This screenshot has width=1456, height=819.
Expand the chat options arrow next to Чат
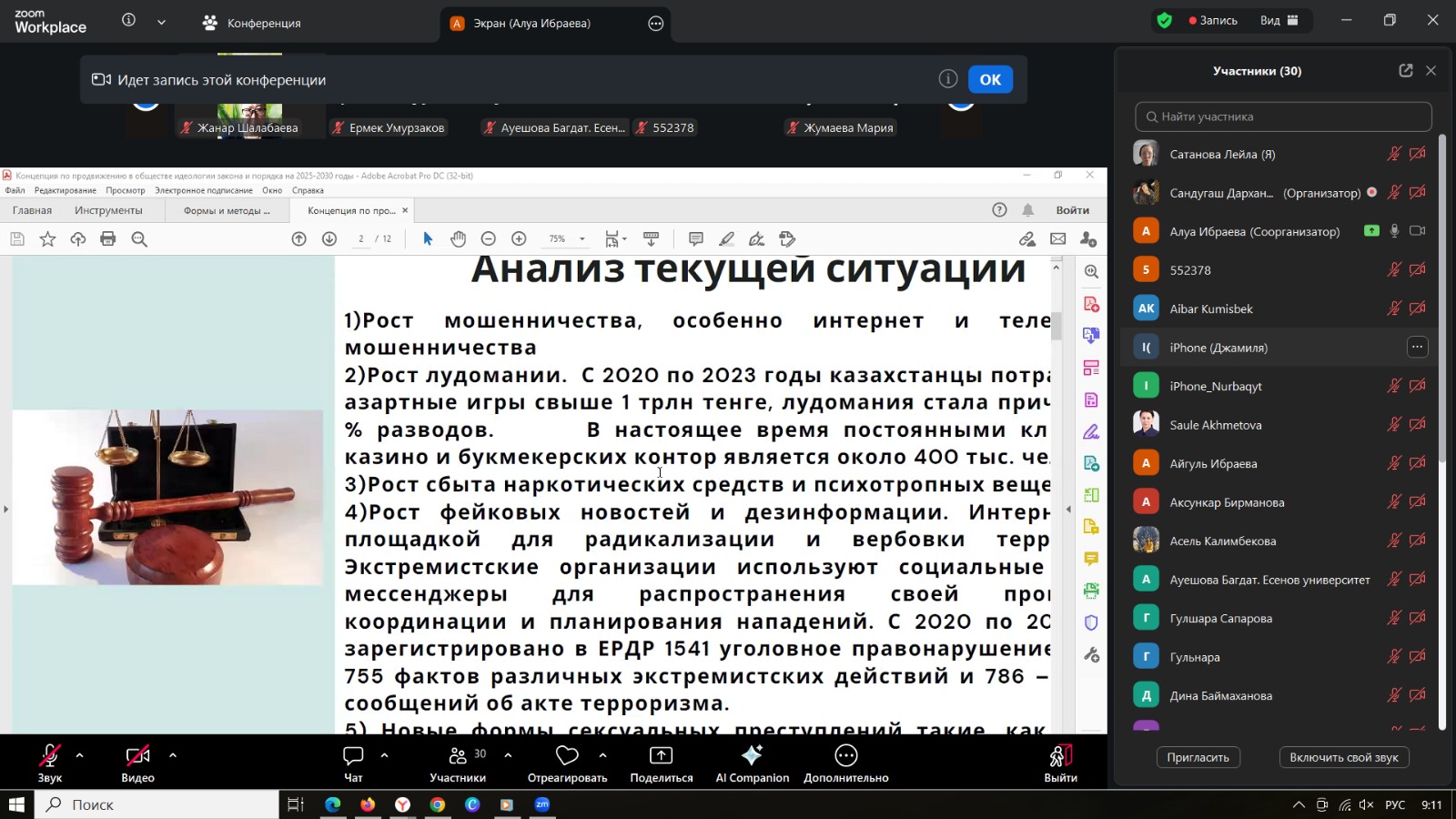384,755
